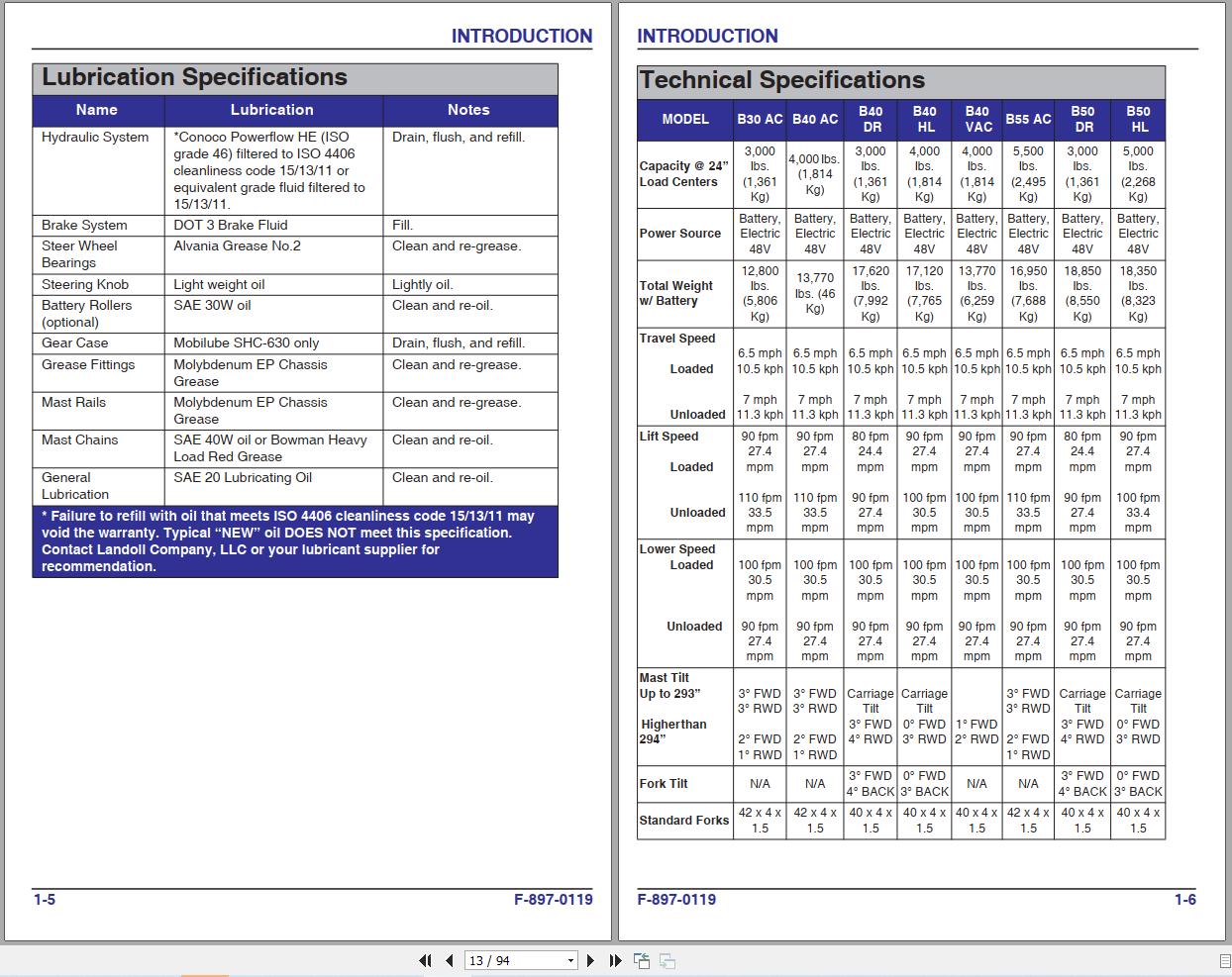Click the Mast Rails row name

click(73, 402)
